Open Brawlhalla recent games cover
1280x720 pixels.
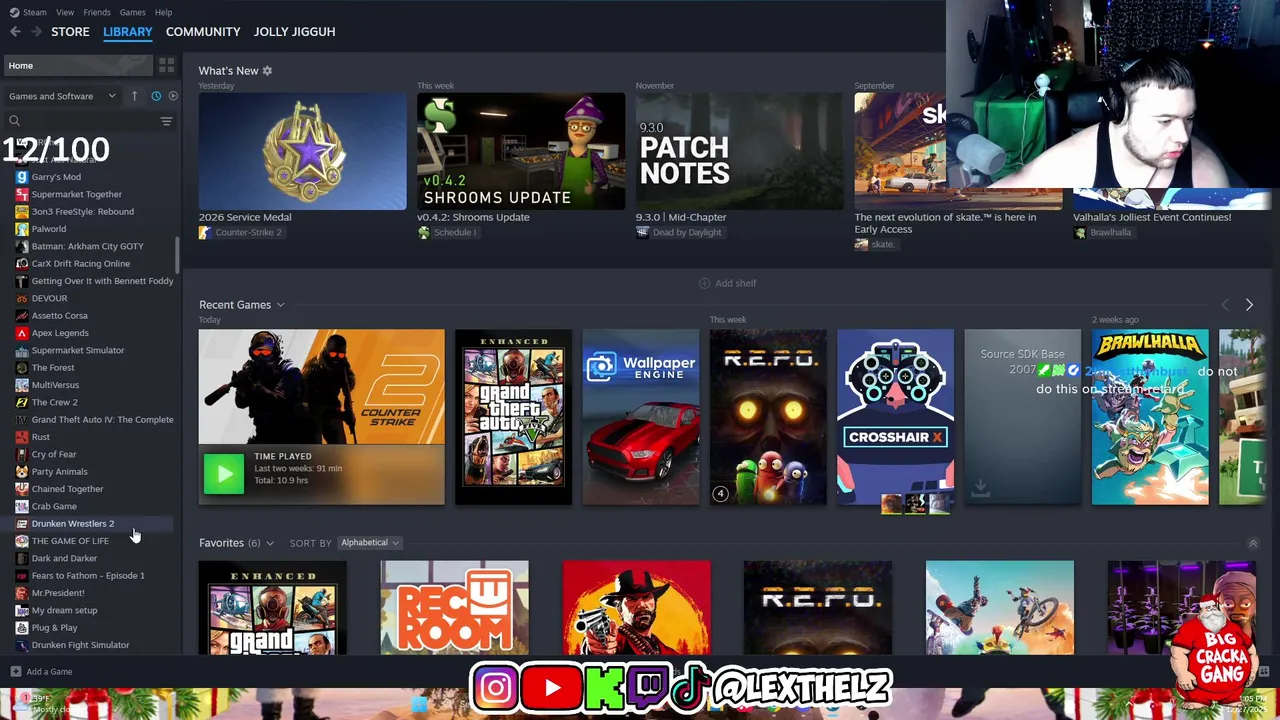pyautogui.click(x=1150, y=417)
